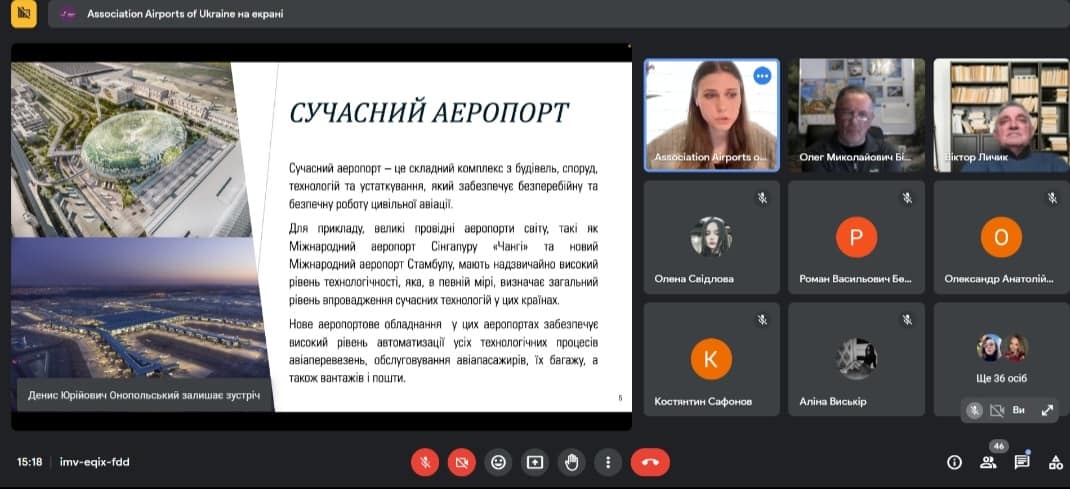
Task: Open three-dot options on the presenter's video tile
Action: point(762,76)
